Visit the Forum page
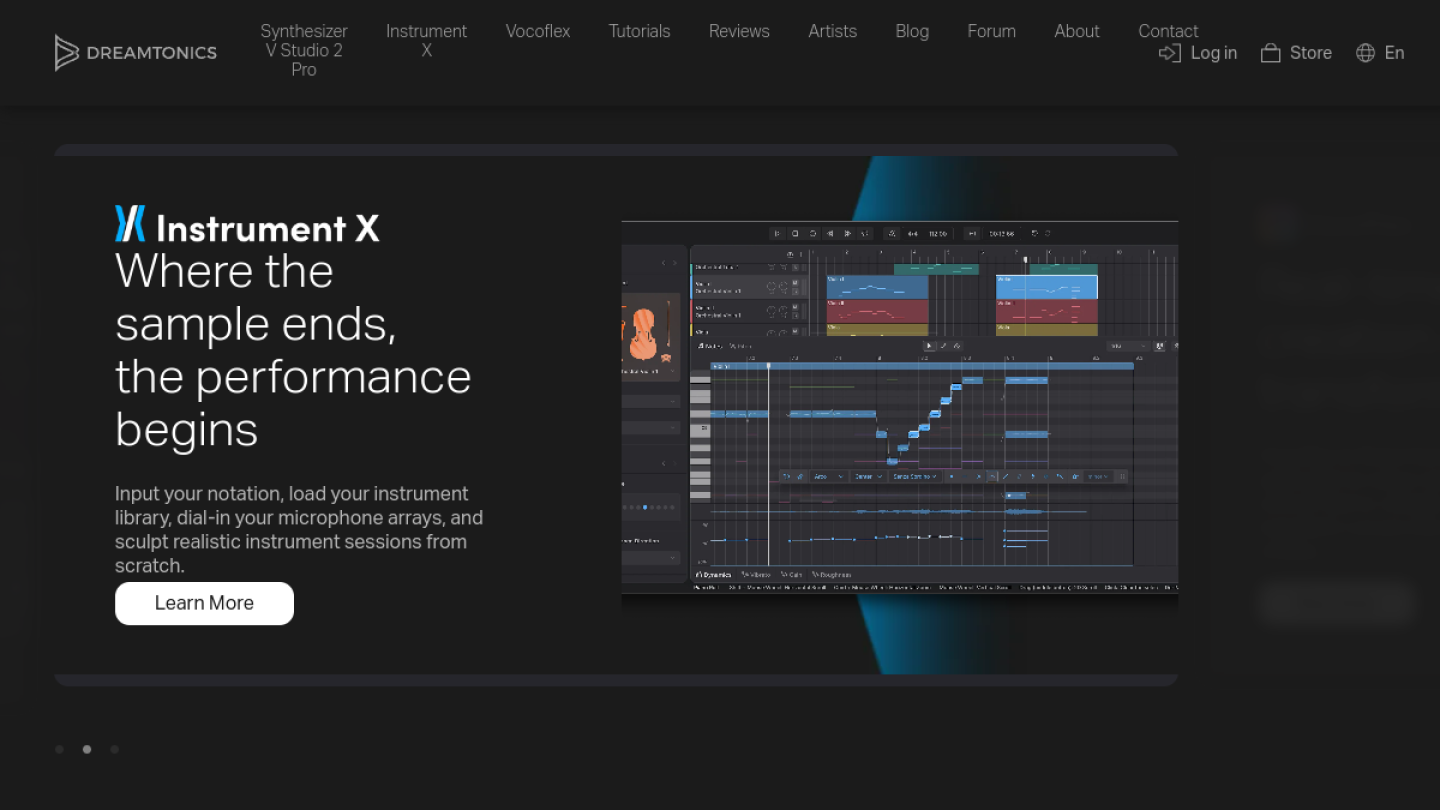This screenshot has height=810, width=1440. [992, 31]
